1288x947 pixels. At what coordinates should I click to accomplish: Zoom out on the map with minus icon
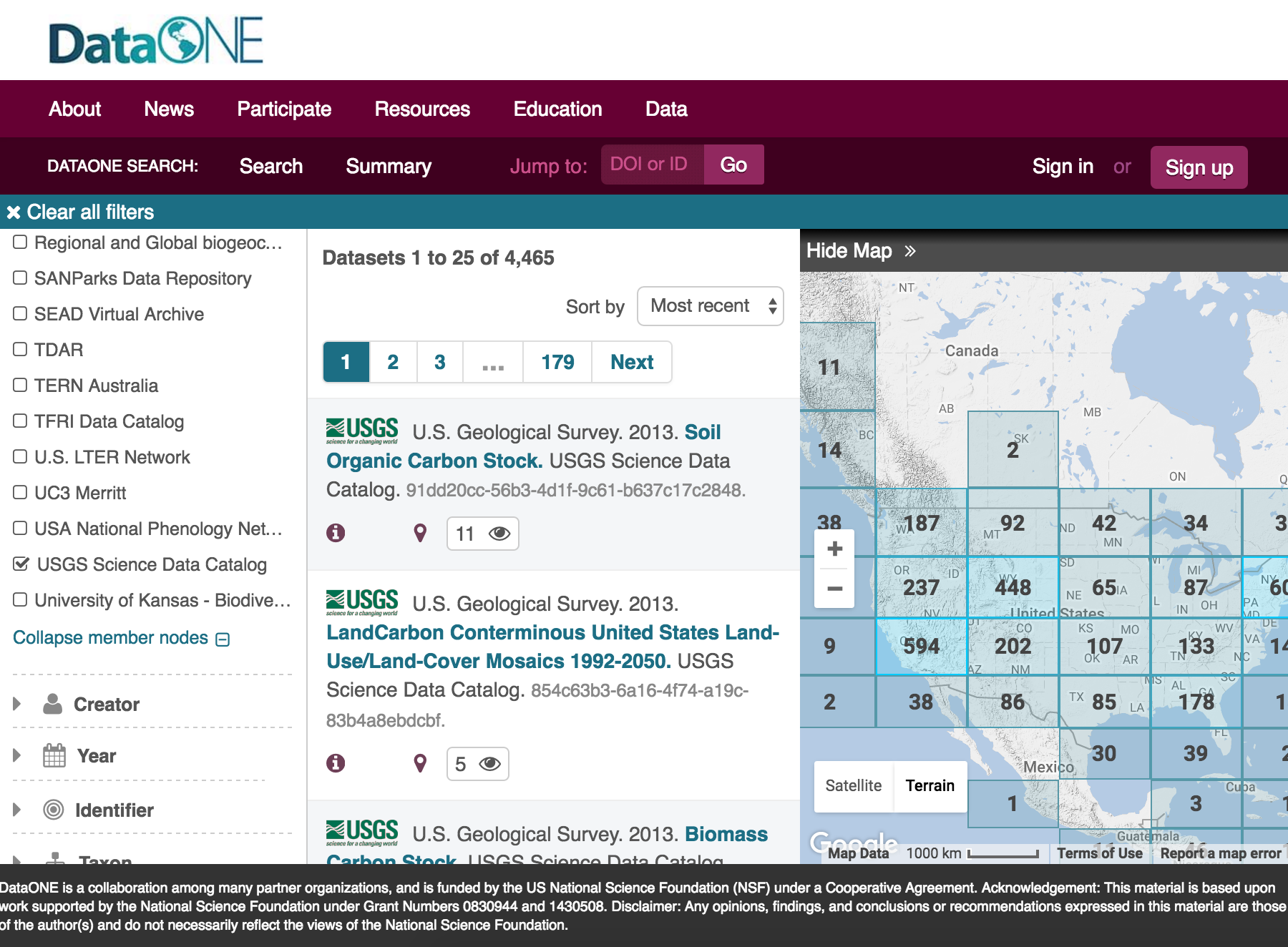(x=834, y=589)
